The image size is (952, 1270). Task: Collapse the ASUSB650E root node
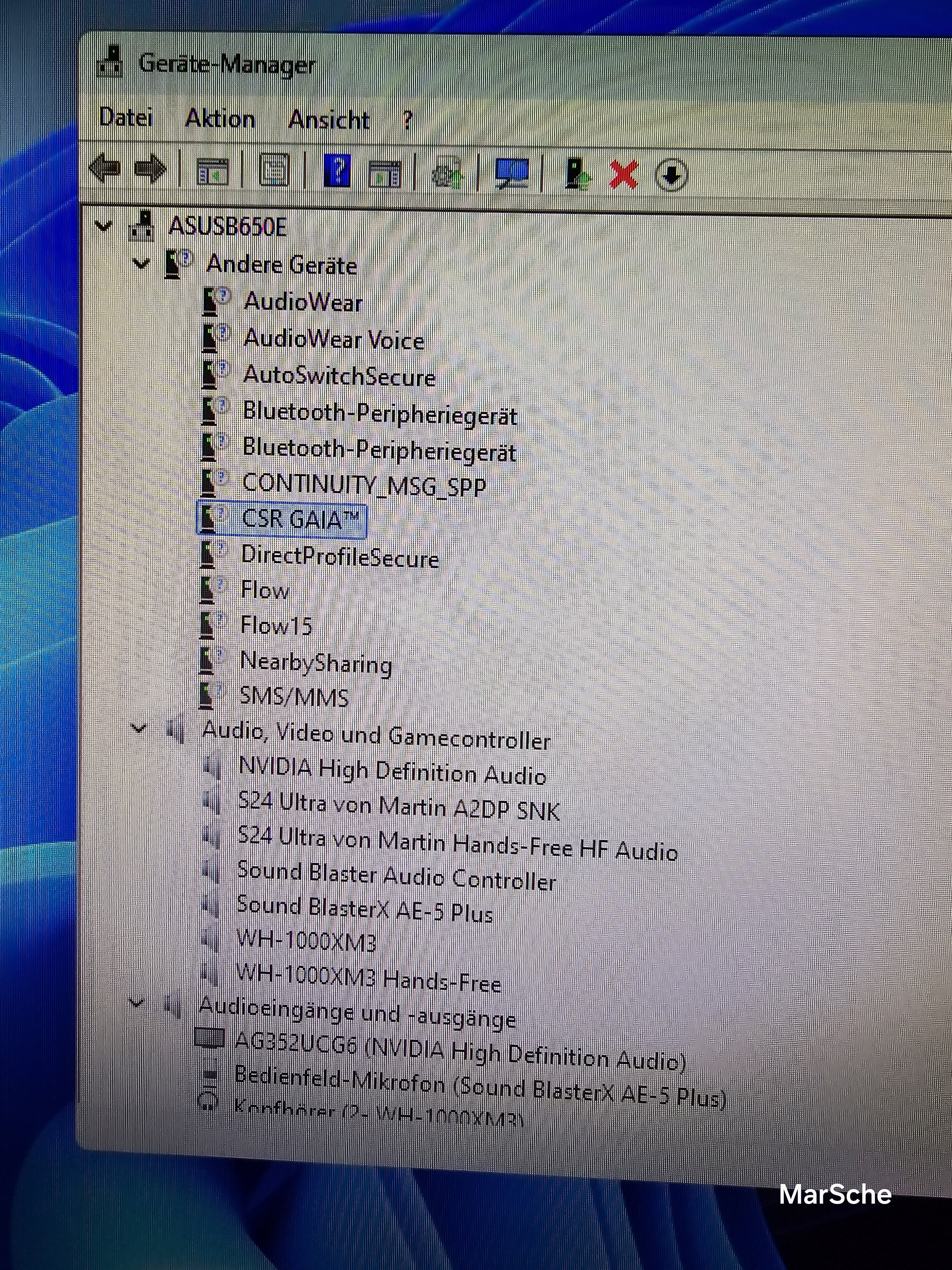point(103,226)
